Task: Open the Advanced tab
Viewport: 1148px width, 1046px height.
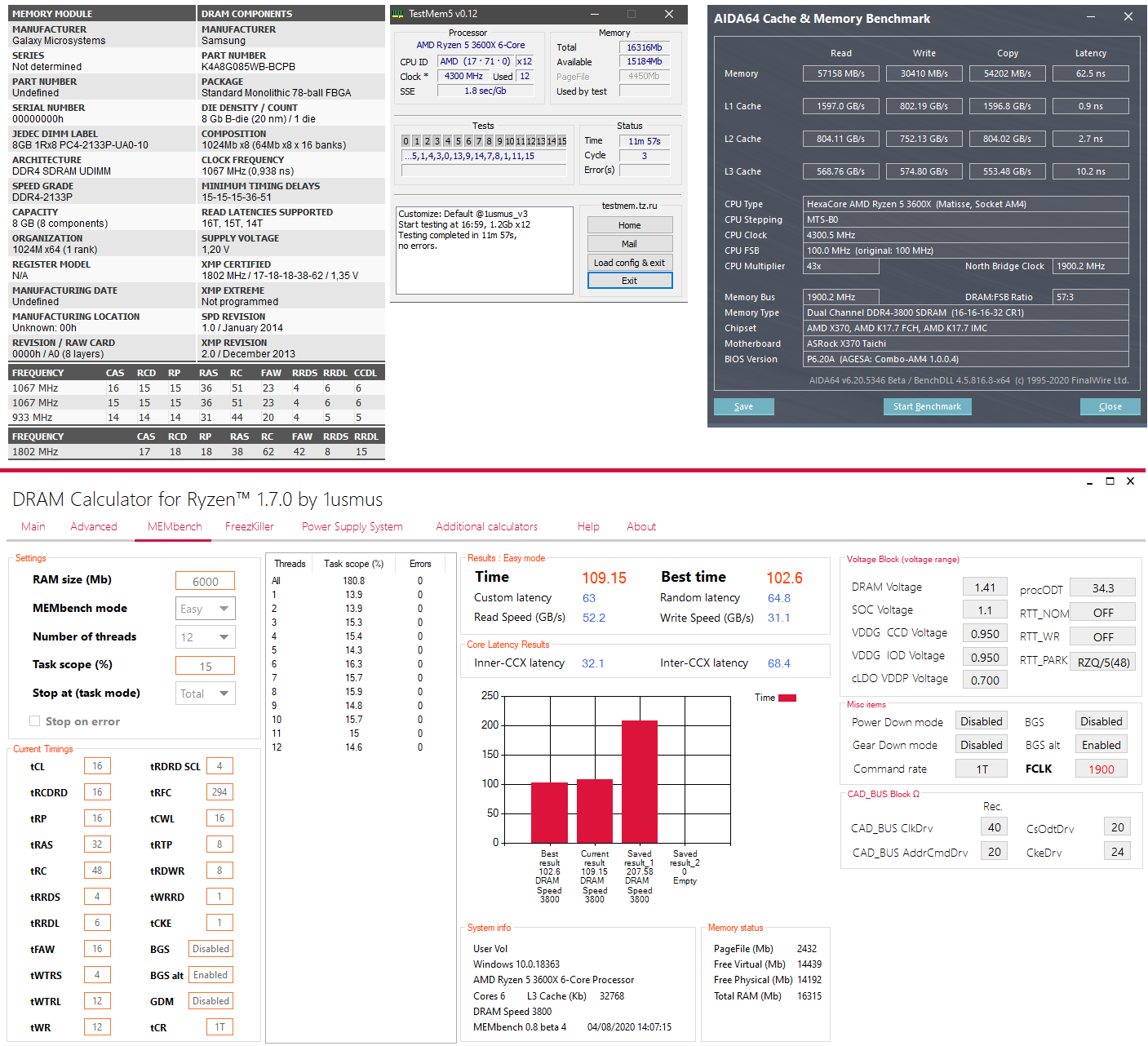Action: [x=94, y=526]
